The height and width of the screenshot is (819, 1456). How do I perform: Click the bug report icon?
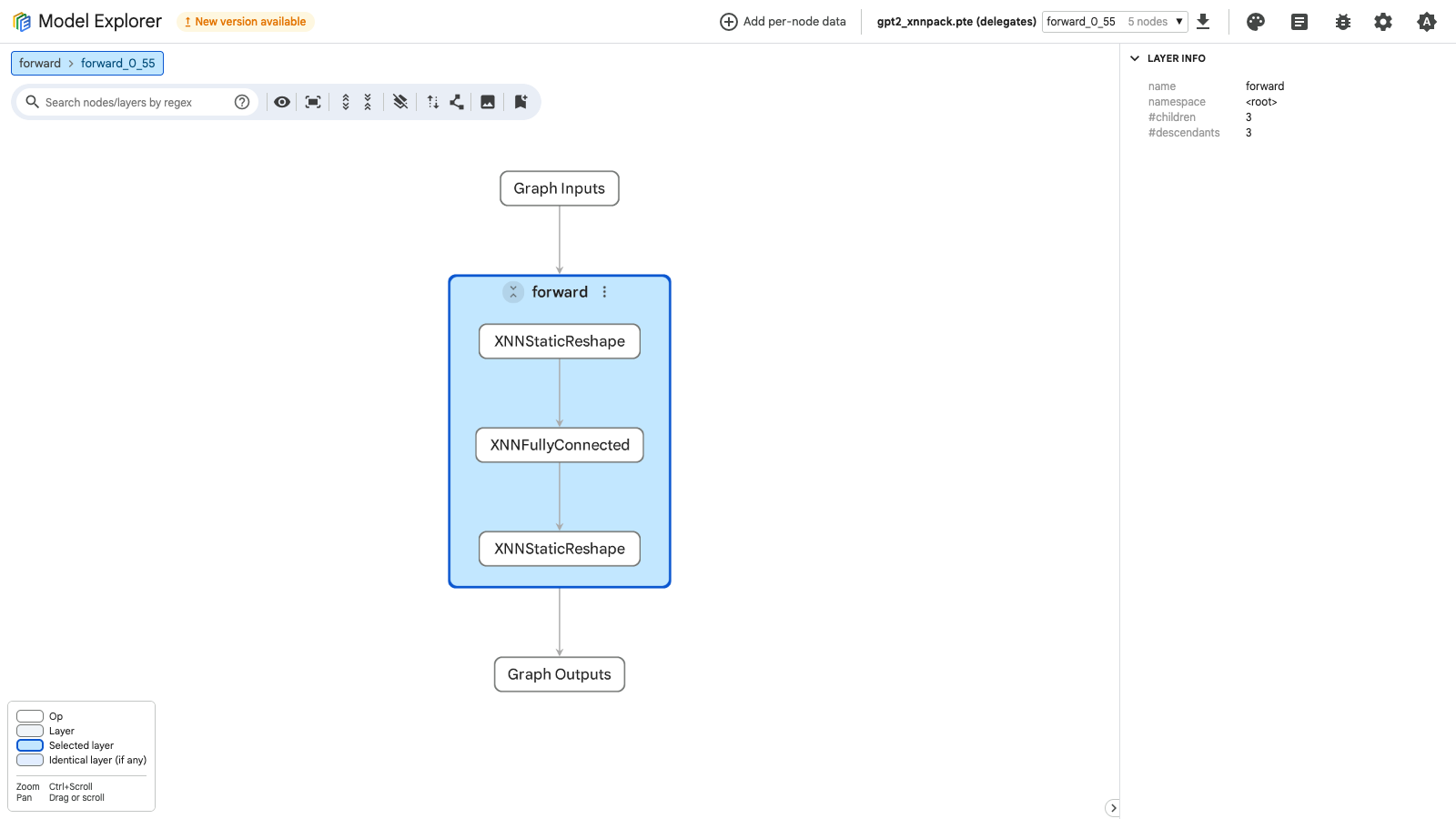point(1343,22)
